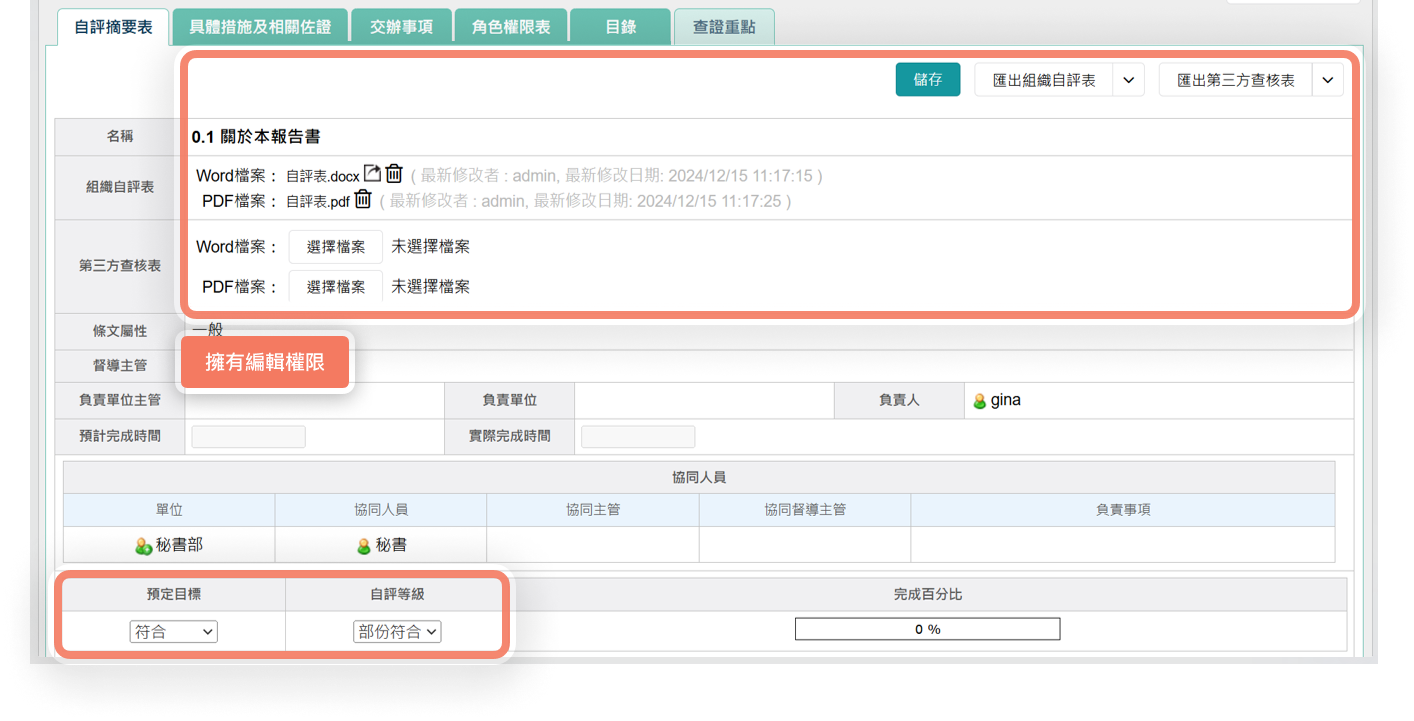Choose file for third-party Word檔案
The width and height of the screenshot is (1414, 721).
336,247
